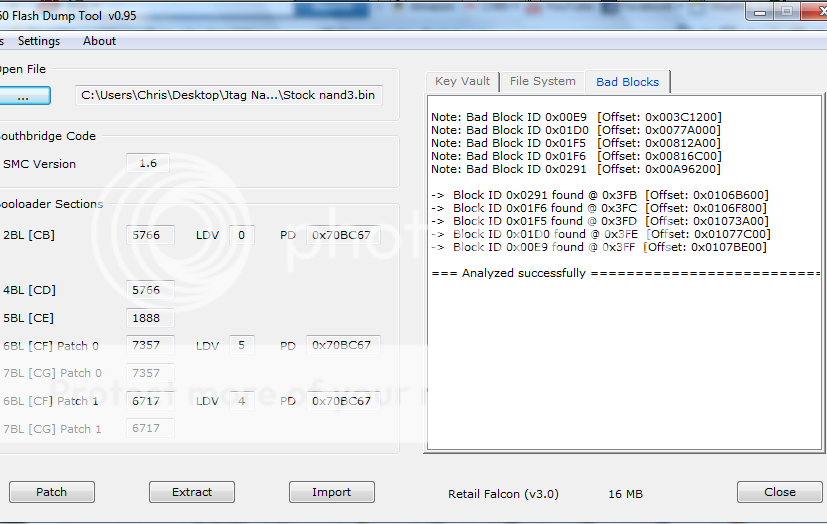Screen dimensions: 827x524
Task: Select the Bad Blocks tab
Action: (627, 82)
